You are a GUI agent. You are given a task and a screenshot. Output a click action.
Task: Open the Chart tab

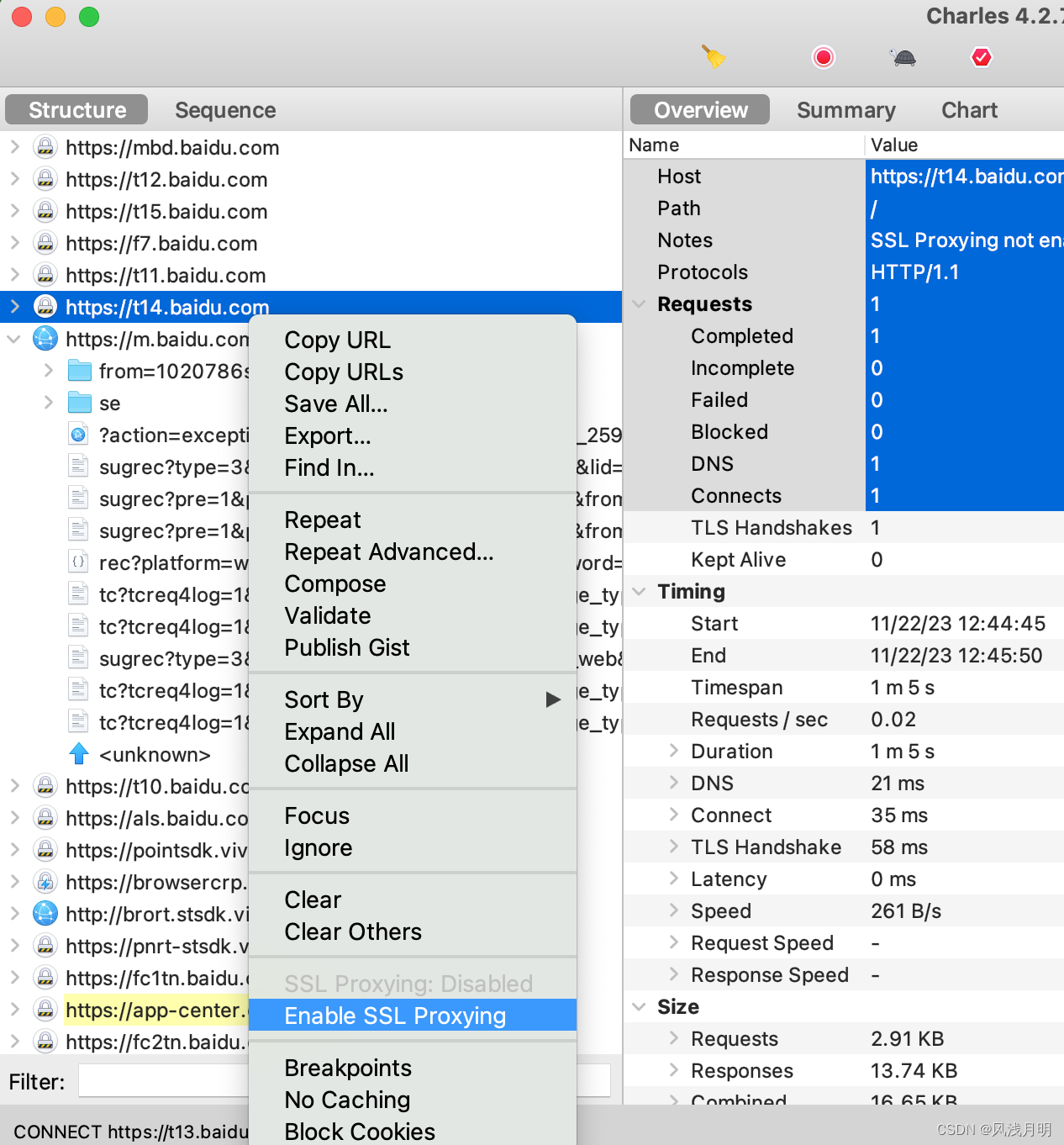pyautogui.click(x=969, y=110)
